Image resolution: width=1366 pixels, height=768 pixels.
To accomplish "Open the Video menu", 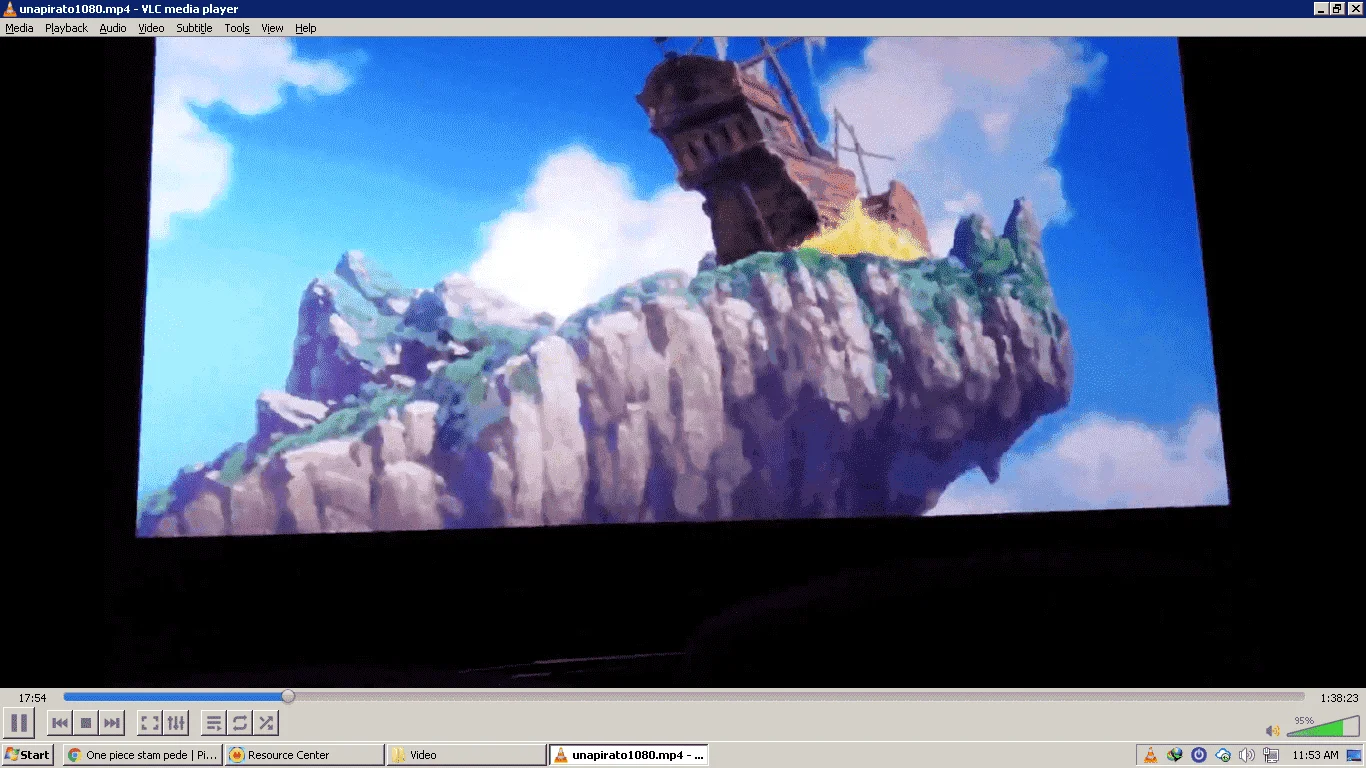I will coord(151,28).
